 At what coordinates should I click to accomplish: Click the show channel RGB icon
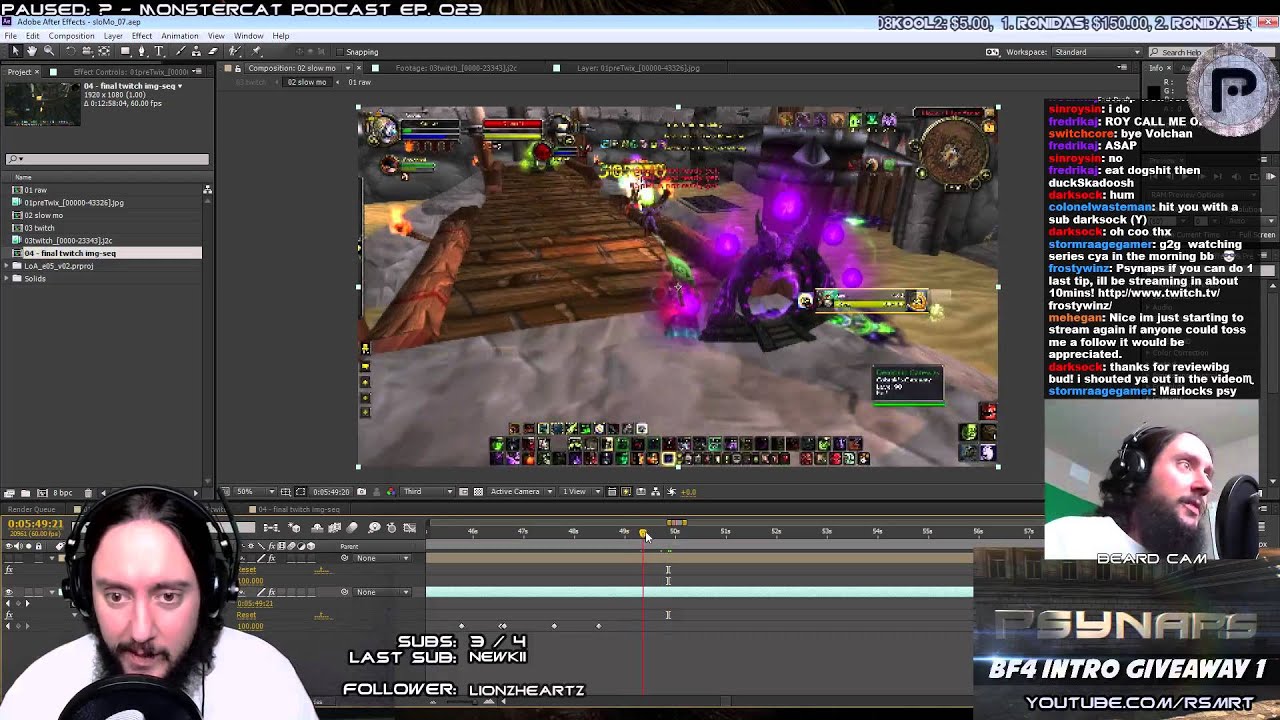[x=391, y=492]
